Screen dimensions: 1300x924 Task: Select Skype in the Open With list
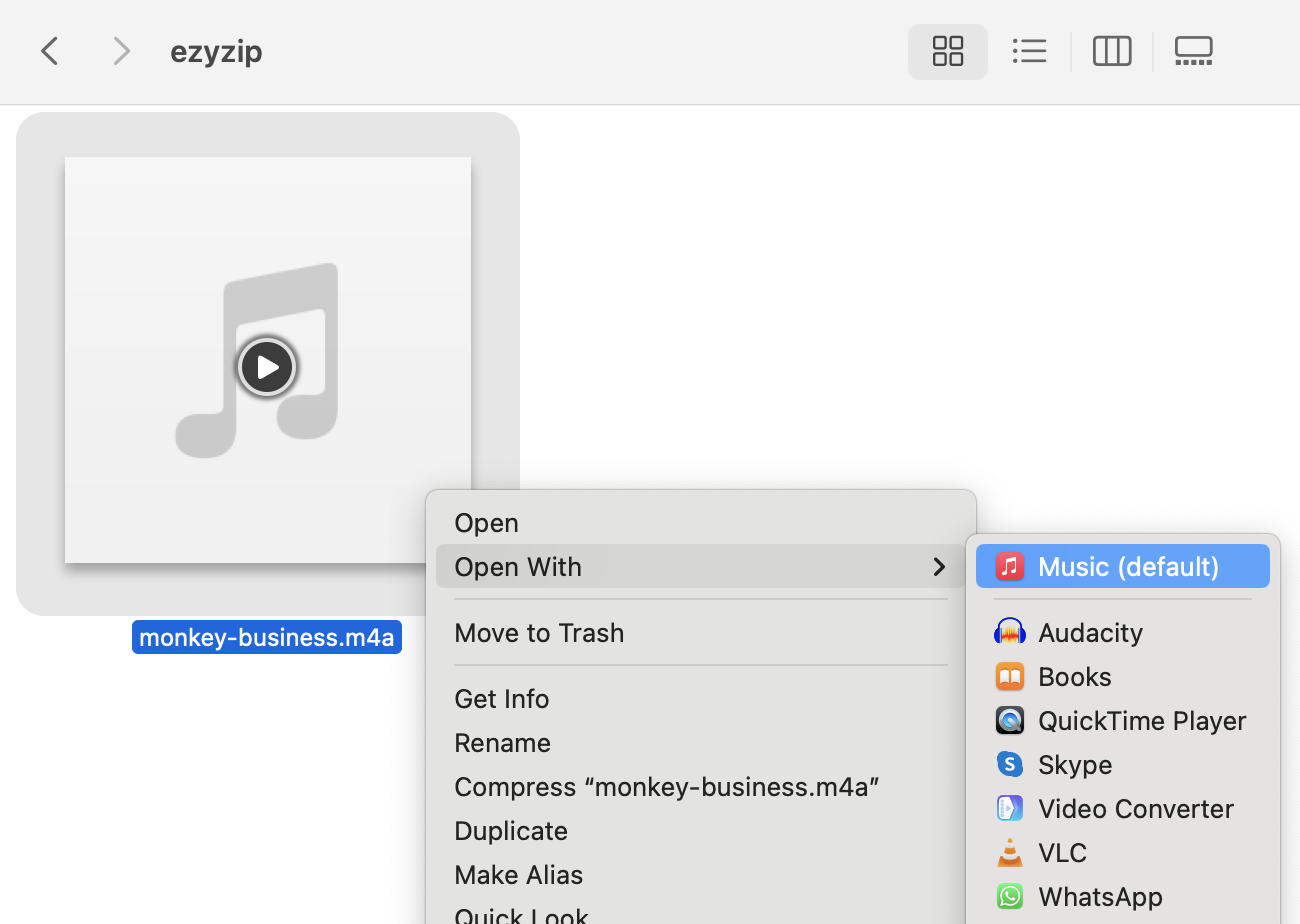1074,764
